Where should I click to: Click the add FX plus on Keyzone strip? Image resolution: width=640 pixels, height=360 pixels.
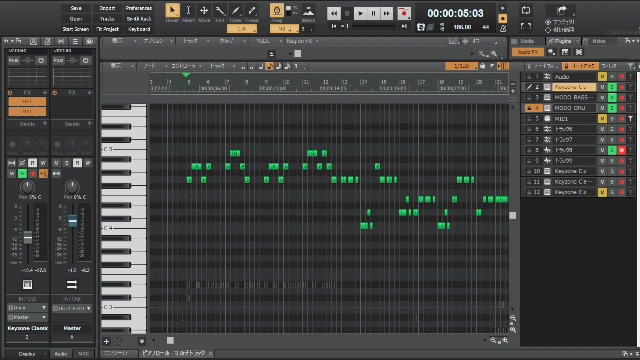pyautogui.click(x=45, y=93)
